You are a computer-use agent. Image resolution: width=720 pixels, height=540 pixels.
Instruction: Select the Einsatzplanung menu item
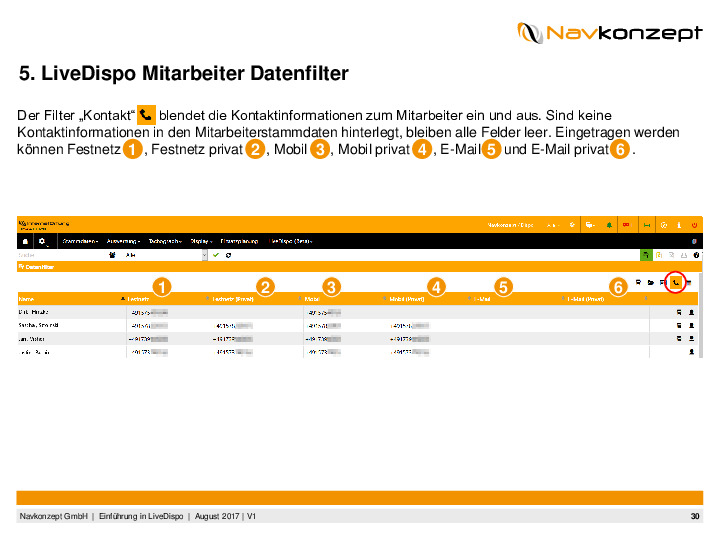(239, 241)
